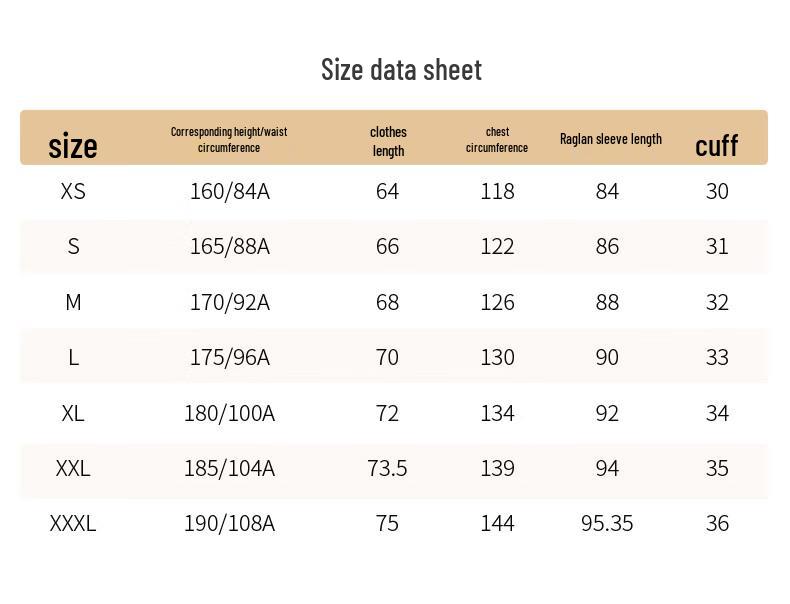The width and height of the screenshot is (790, 604).
Task: Click the "chest circumference" header
Action: (497, 139)
